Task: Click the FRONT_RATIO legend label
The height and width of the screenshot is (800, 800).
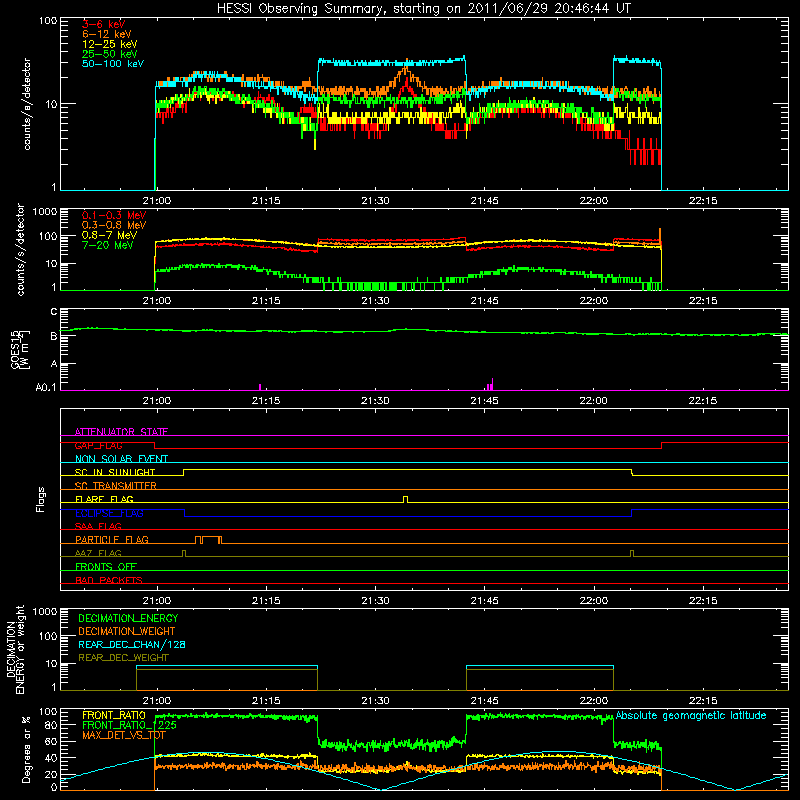Action: pos(114,715)
